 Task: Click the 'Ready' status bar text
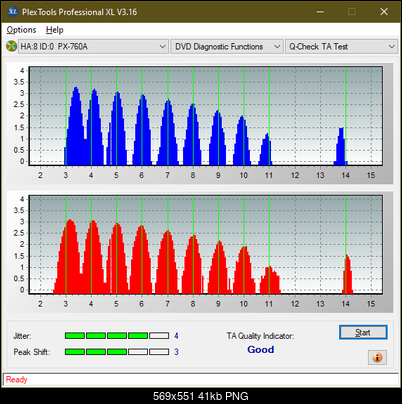click(x=16, y=380)
